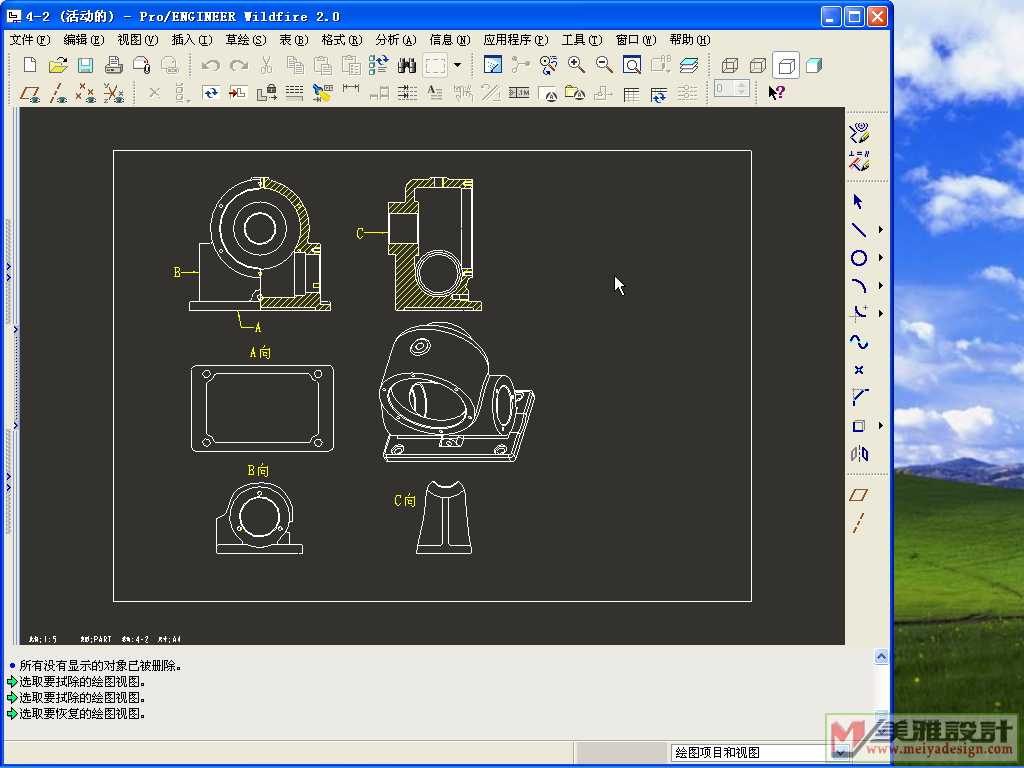
Task: Click the sketcher preferences icon atop the right toolbar
Action: coord(859,133)
